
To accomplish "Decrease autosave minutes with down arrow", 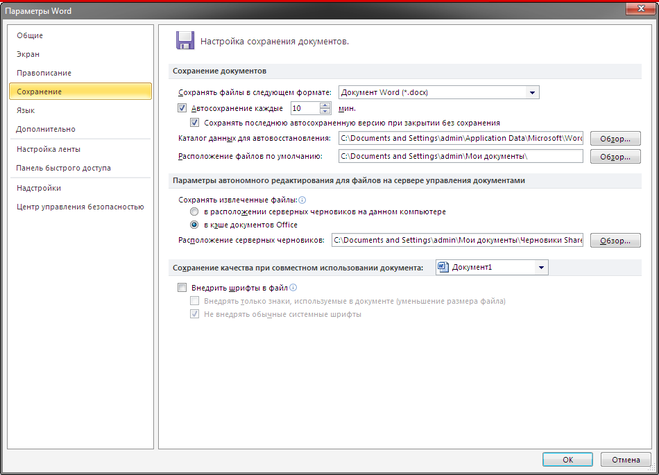I will coord(325,111).
